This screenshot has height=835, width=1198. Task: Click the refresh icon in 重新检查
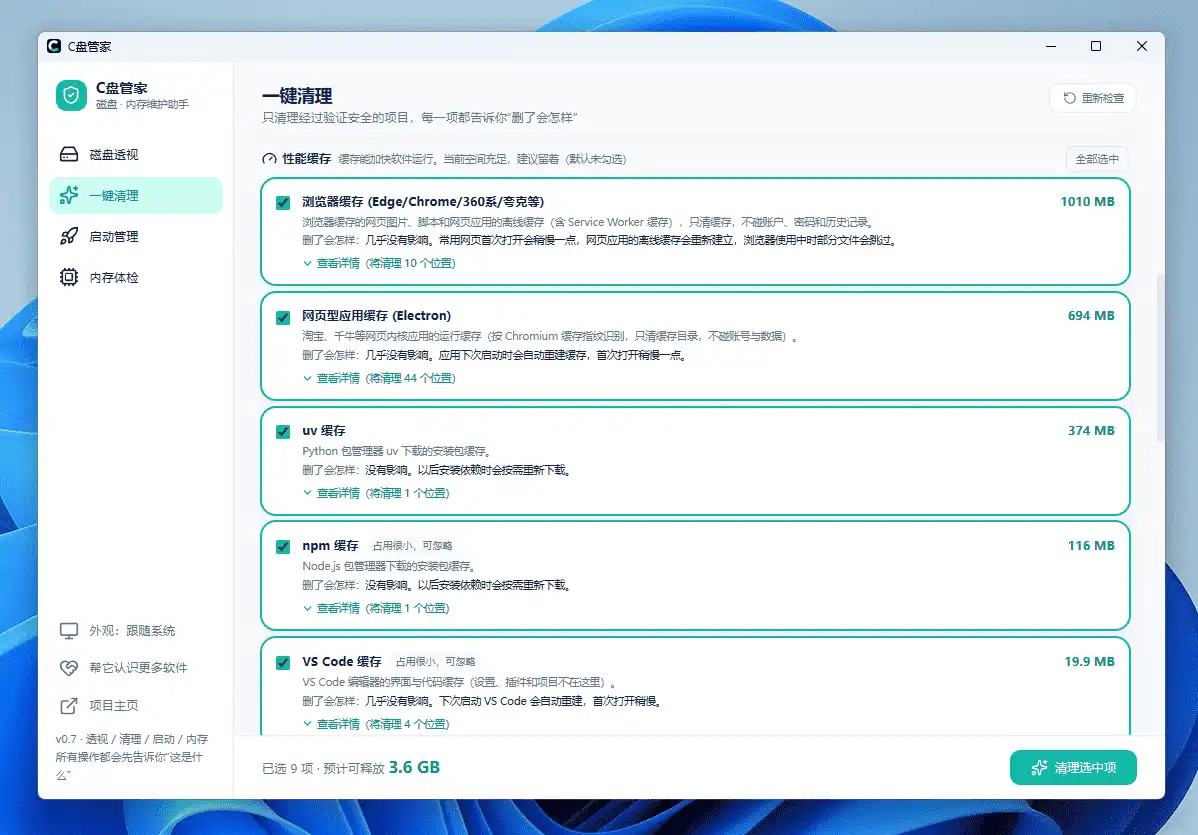pyautogui.click(x=1070, y=98)
